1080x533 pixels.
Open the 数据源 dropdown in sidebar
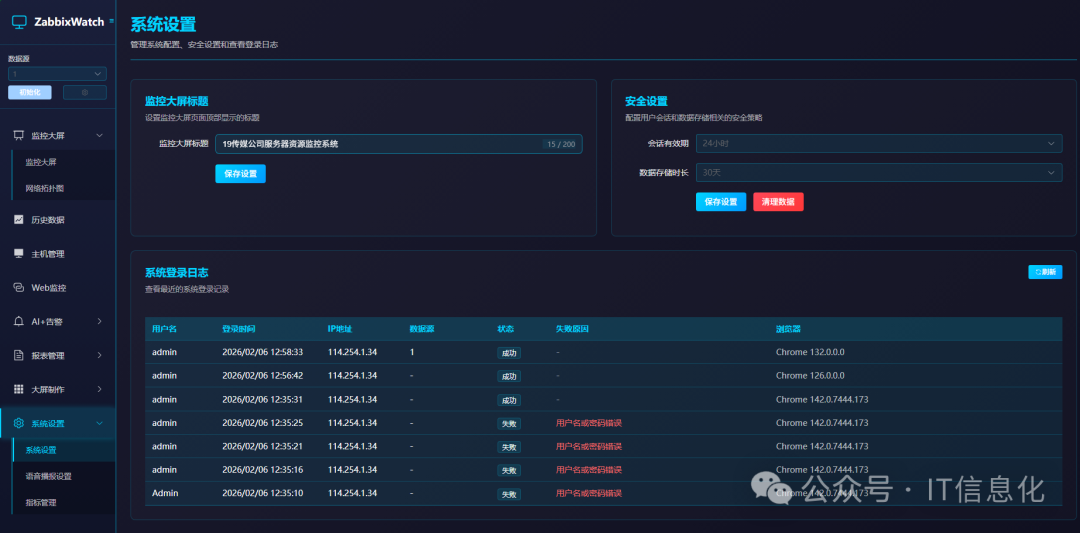[x=57, y=74]
